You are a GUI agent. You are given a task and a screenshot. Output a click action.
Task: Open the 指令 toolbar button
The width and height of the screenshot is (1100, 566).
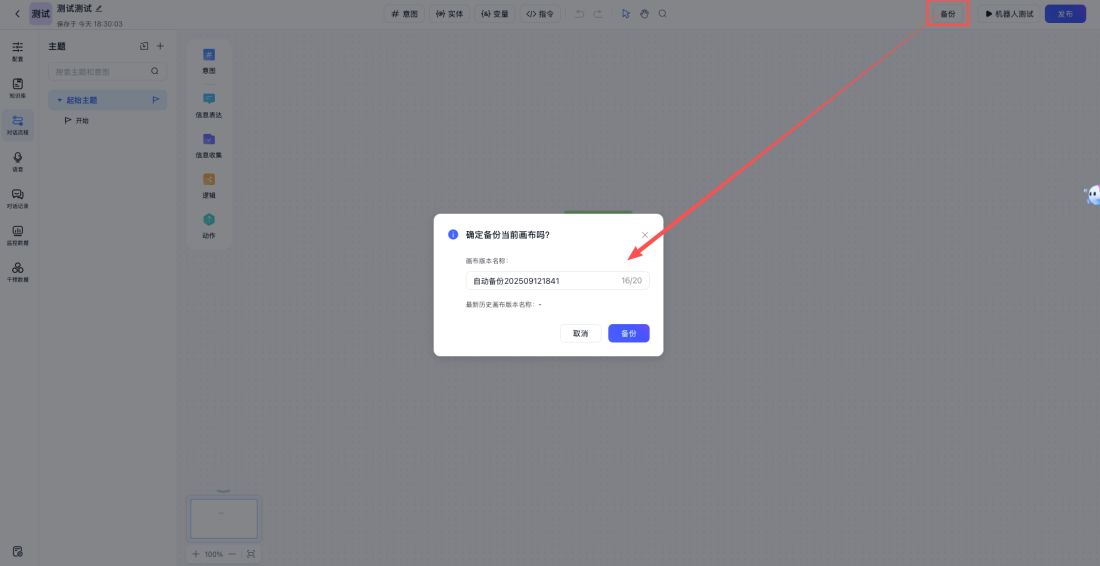coord(540,14)
